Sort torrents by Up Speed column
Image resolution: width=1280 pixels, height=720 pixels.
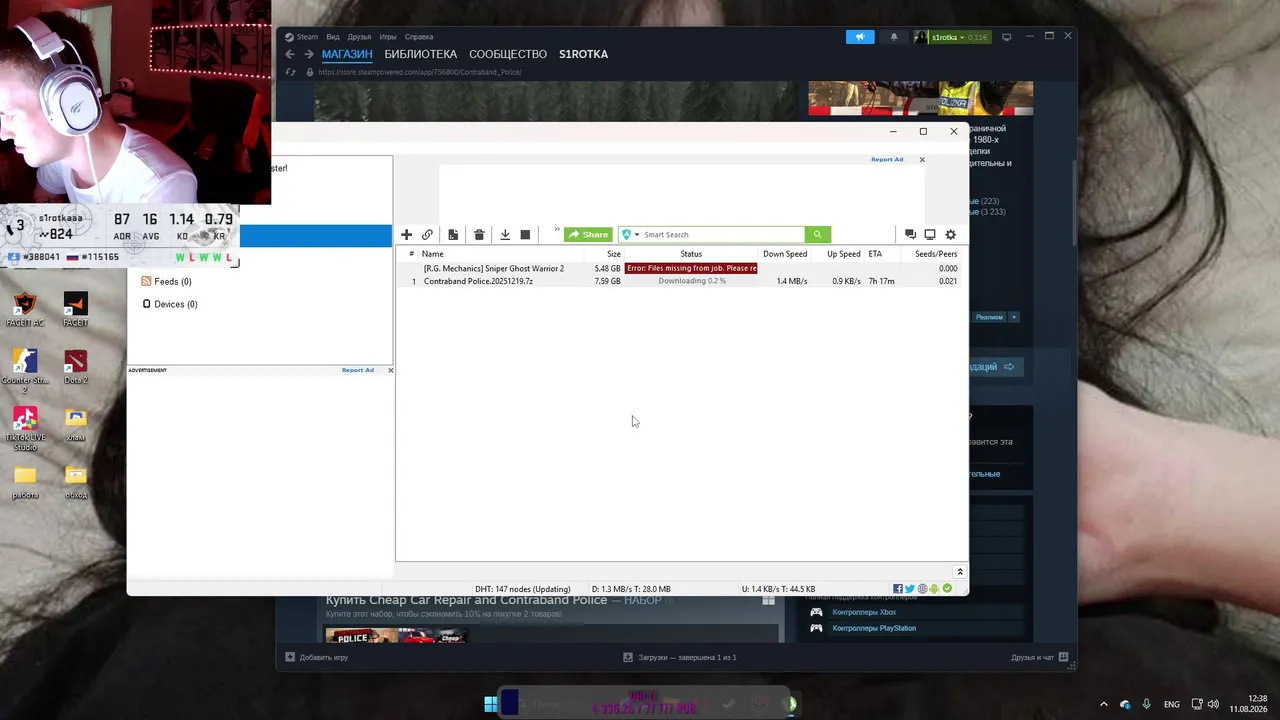click(844, 254)
